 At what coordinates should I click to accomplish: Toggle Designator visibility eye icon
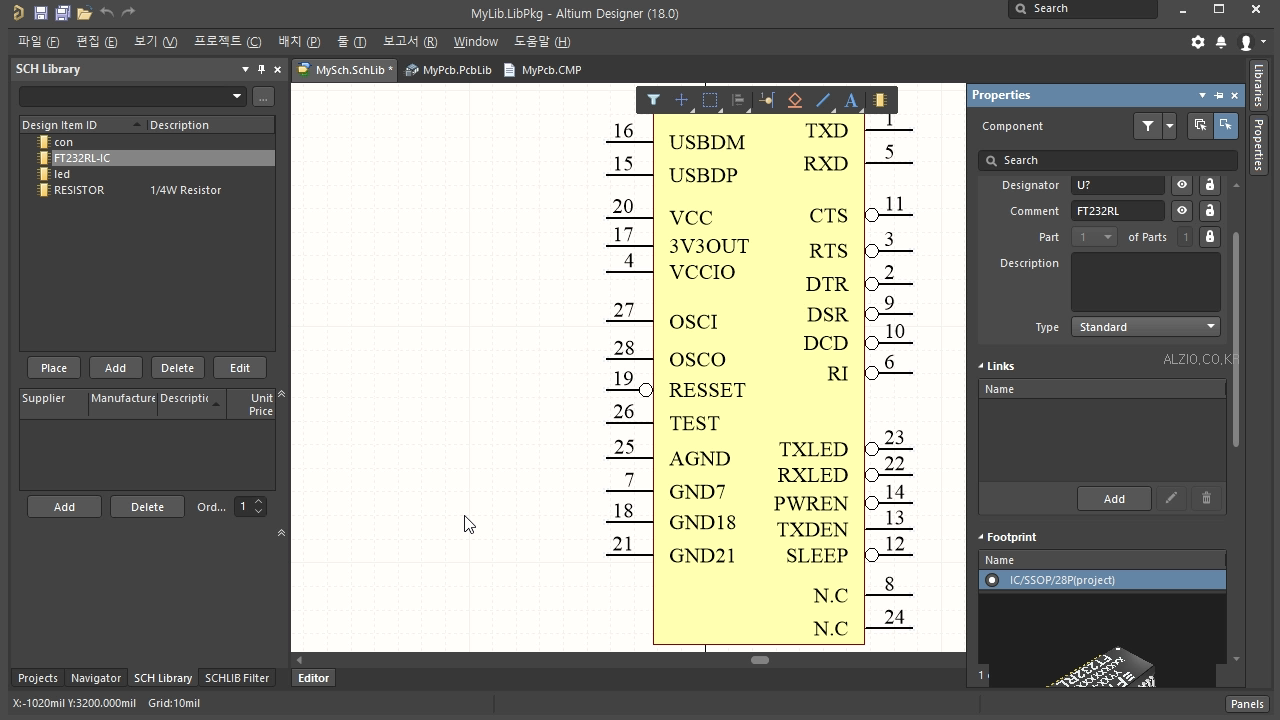point(1182,185)
